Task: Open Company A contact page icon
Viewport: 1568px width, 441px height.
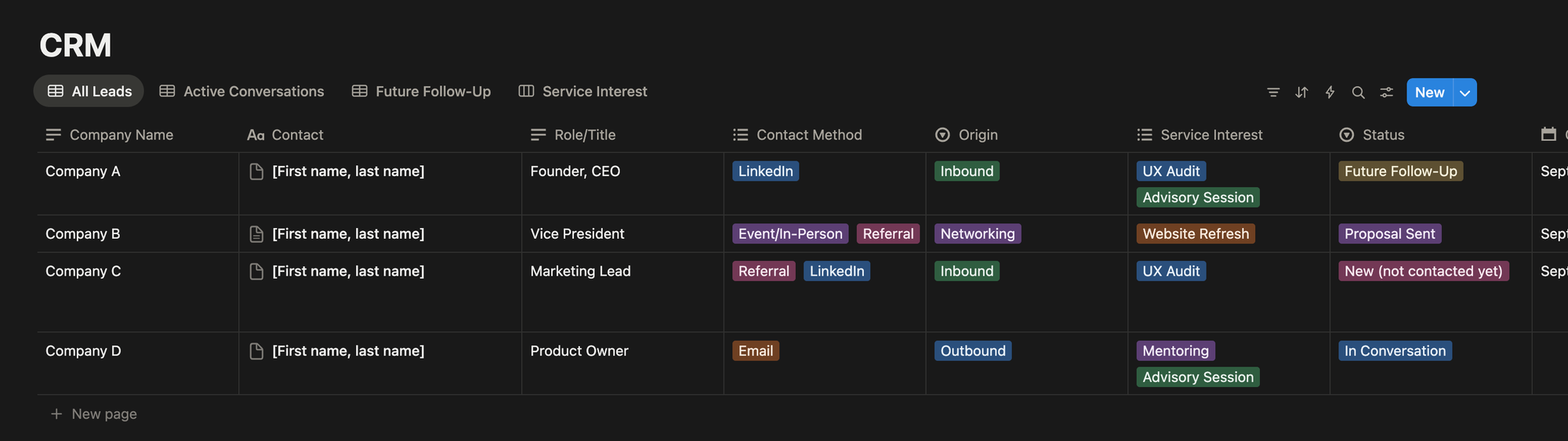Action: click(256, 172)
